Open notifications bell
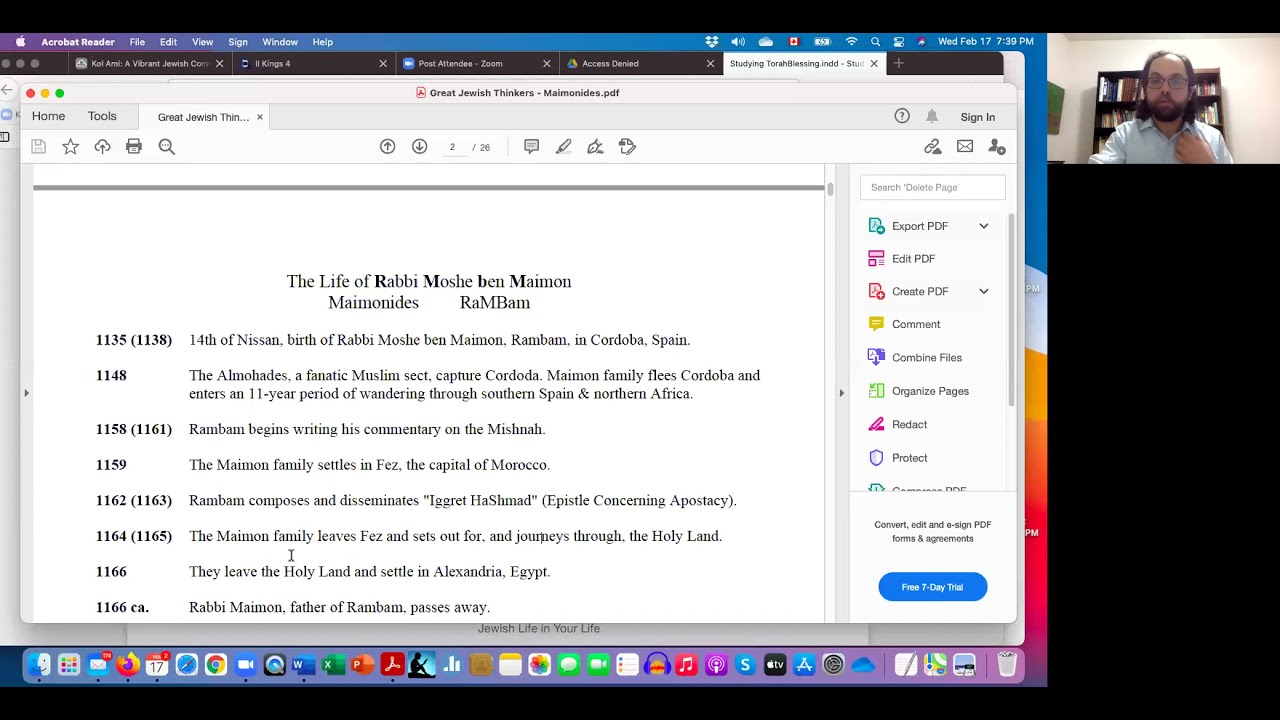This screenshot has width=1280, height=720. point(932,116)
